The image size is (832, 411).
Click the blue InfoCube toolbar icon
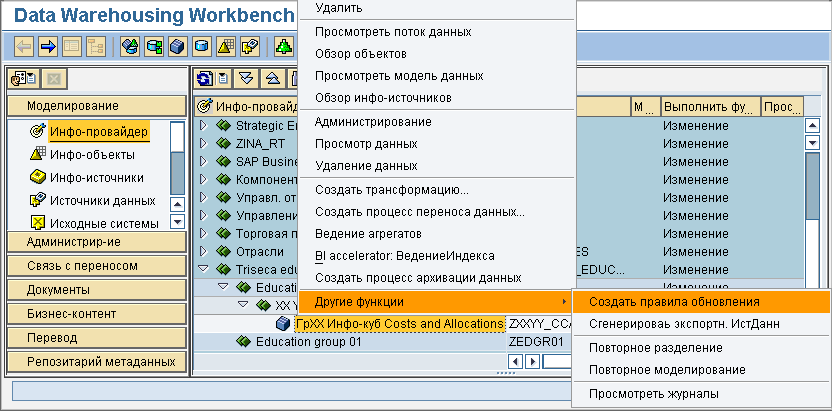pos(178,46)
